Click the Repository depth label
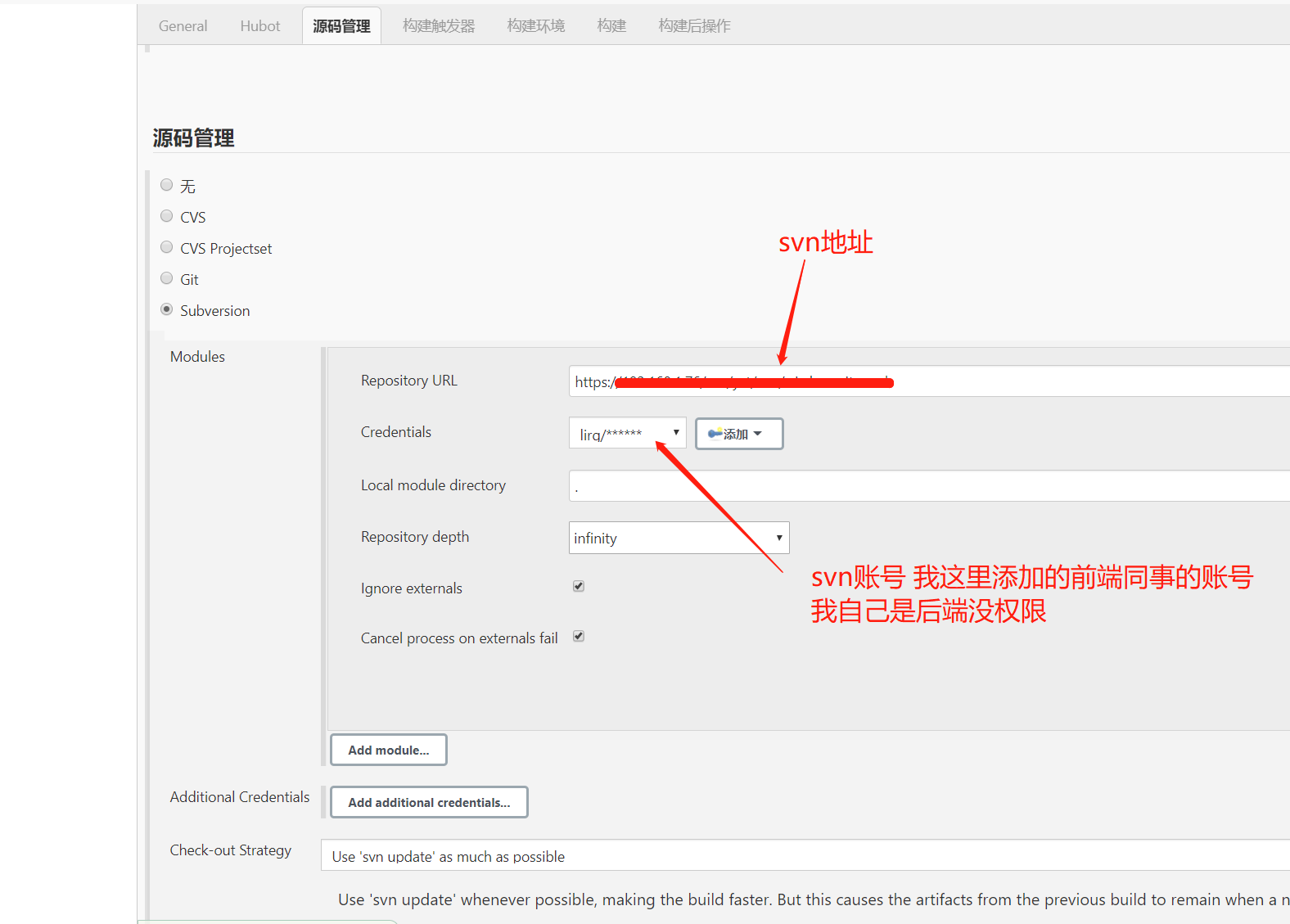 click(x=415, y=537)
